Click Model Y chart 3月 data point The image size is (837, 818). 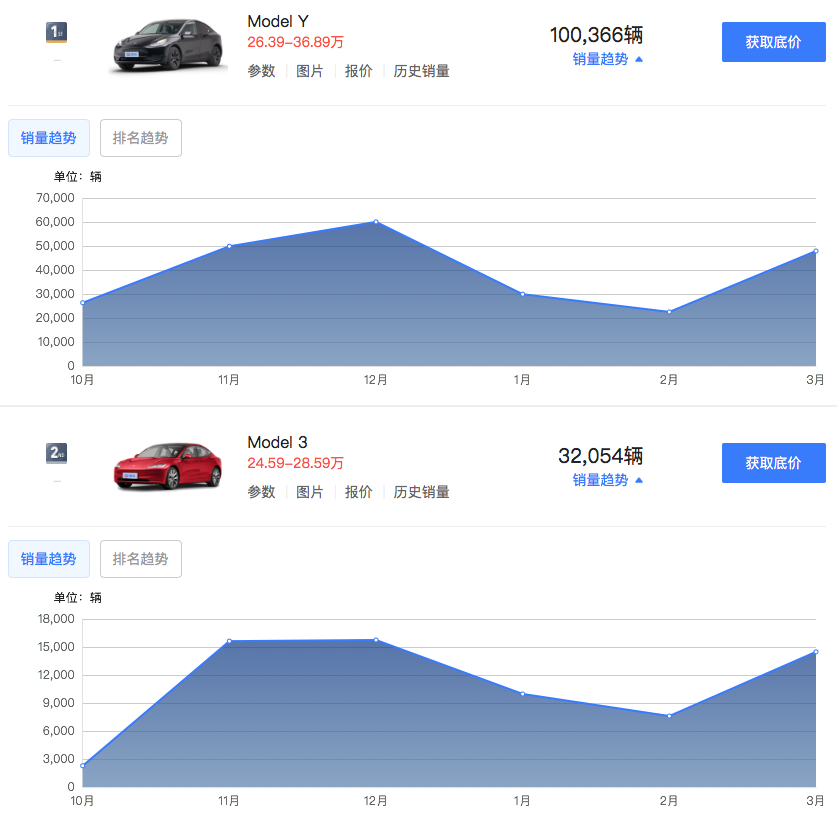coord(816,251)
